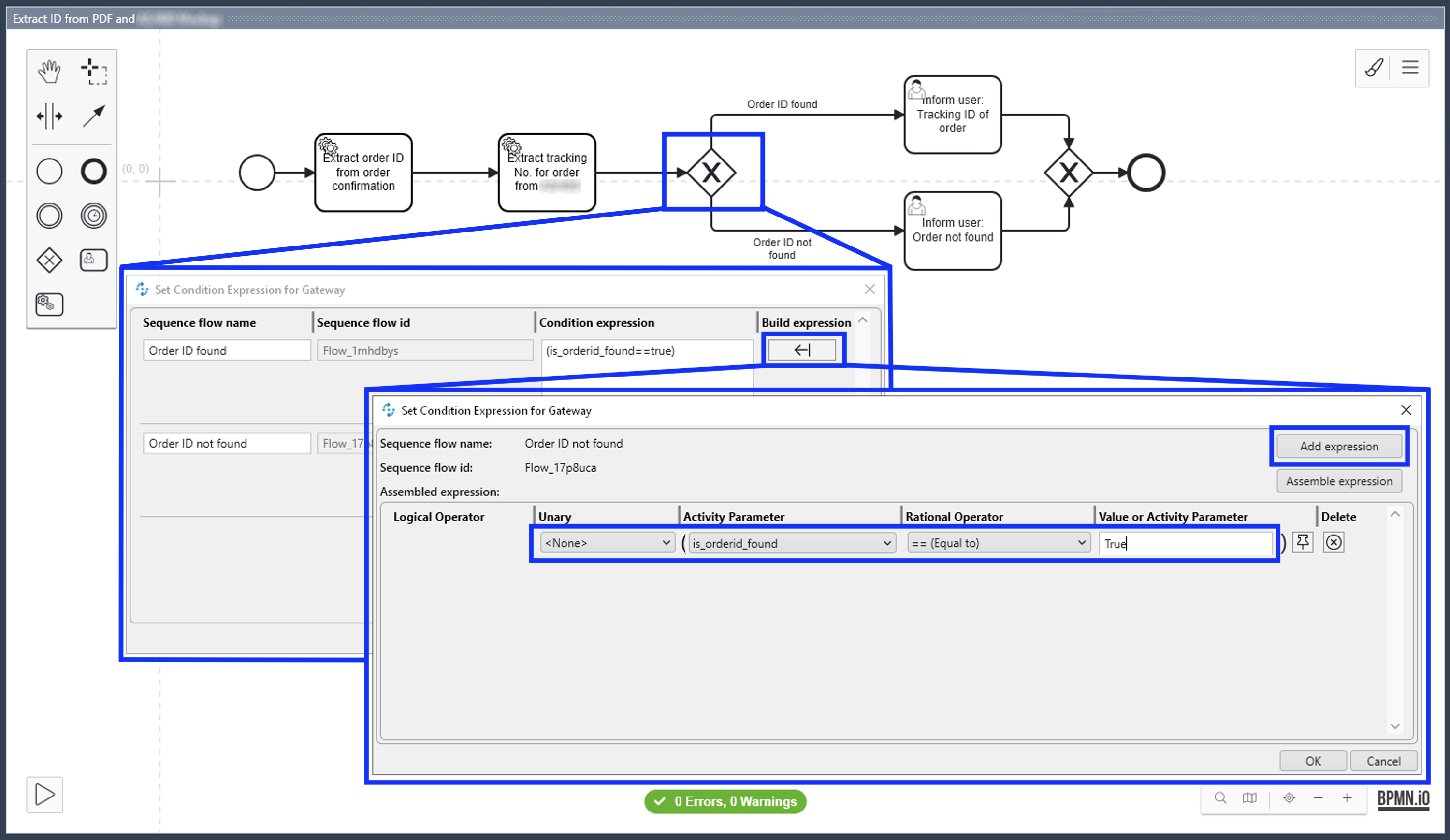The width and height of the screenshot is (1450, 840).
Task: Create a service task from palette
Action: [x=49, y=304]
